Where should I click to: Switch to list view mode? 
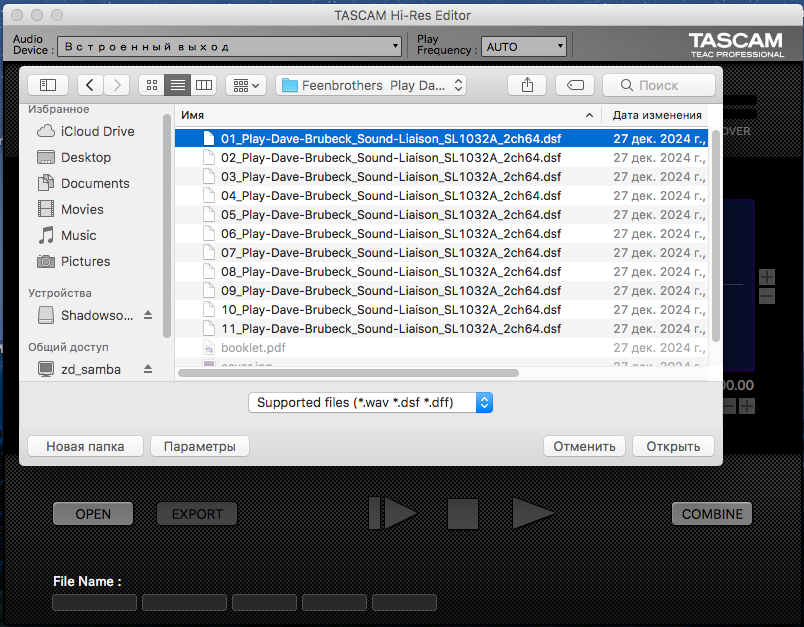pyautogui.click(x=177, y=85)
